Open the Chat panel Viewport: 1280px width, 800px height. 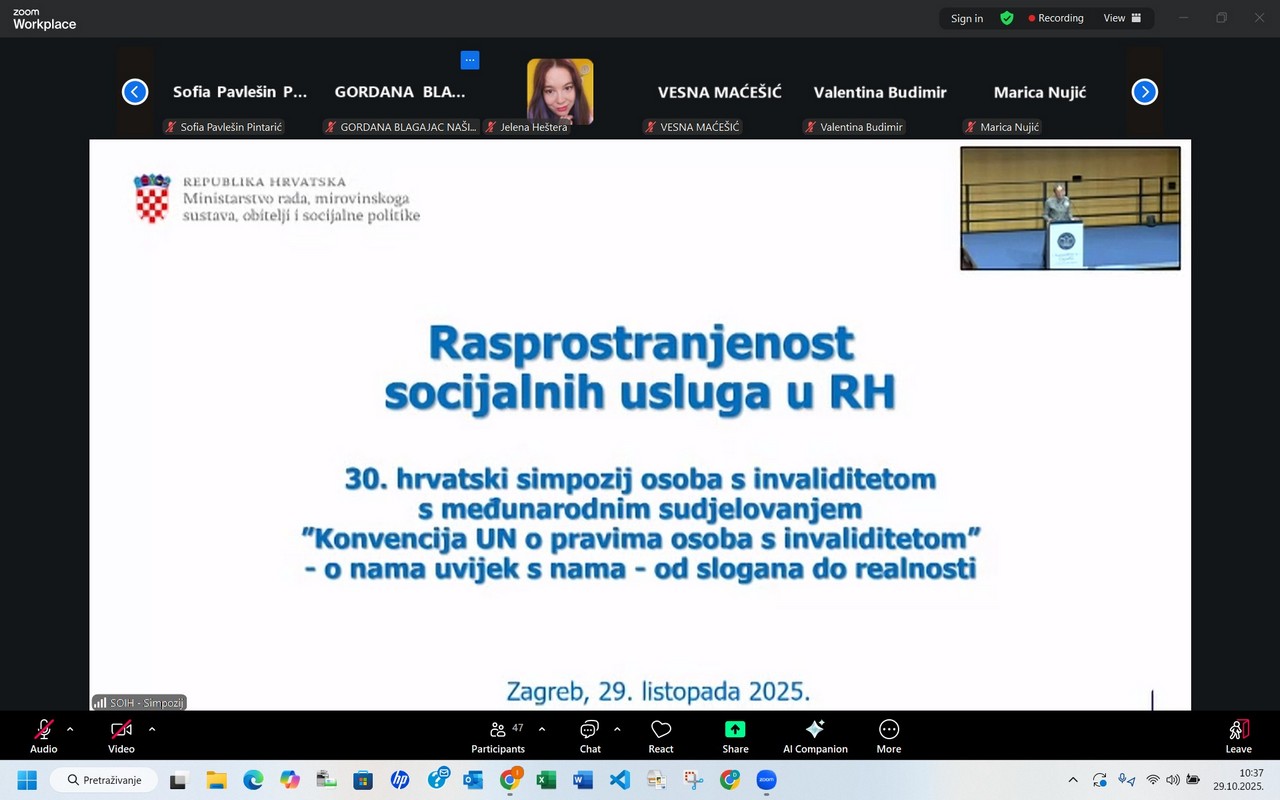pyautogui.click(x=589, y=735)
